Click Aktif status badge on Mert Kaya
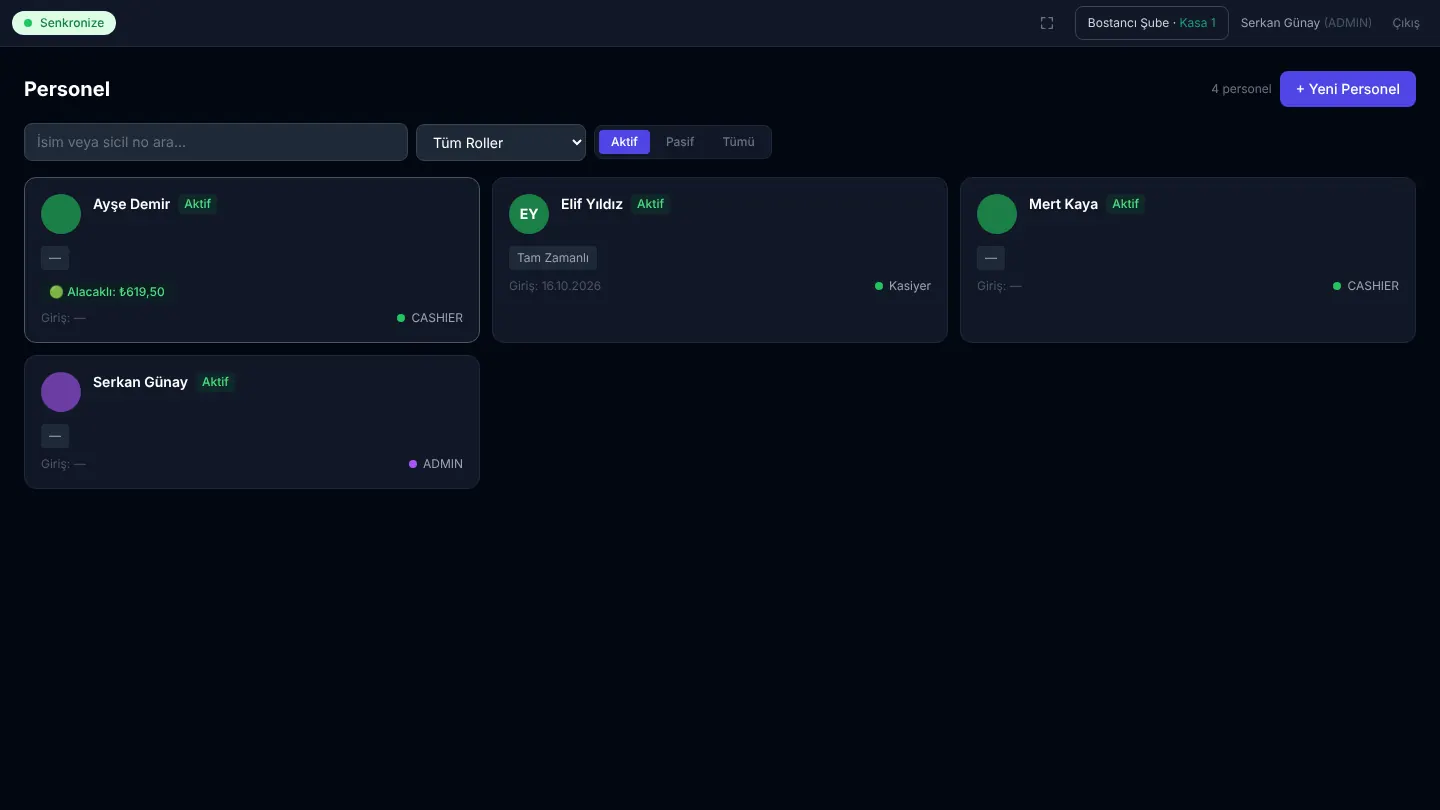Viewport: 1440px width, 810px height. pyautogui.click(x=1125, y=204)
